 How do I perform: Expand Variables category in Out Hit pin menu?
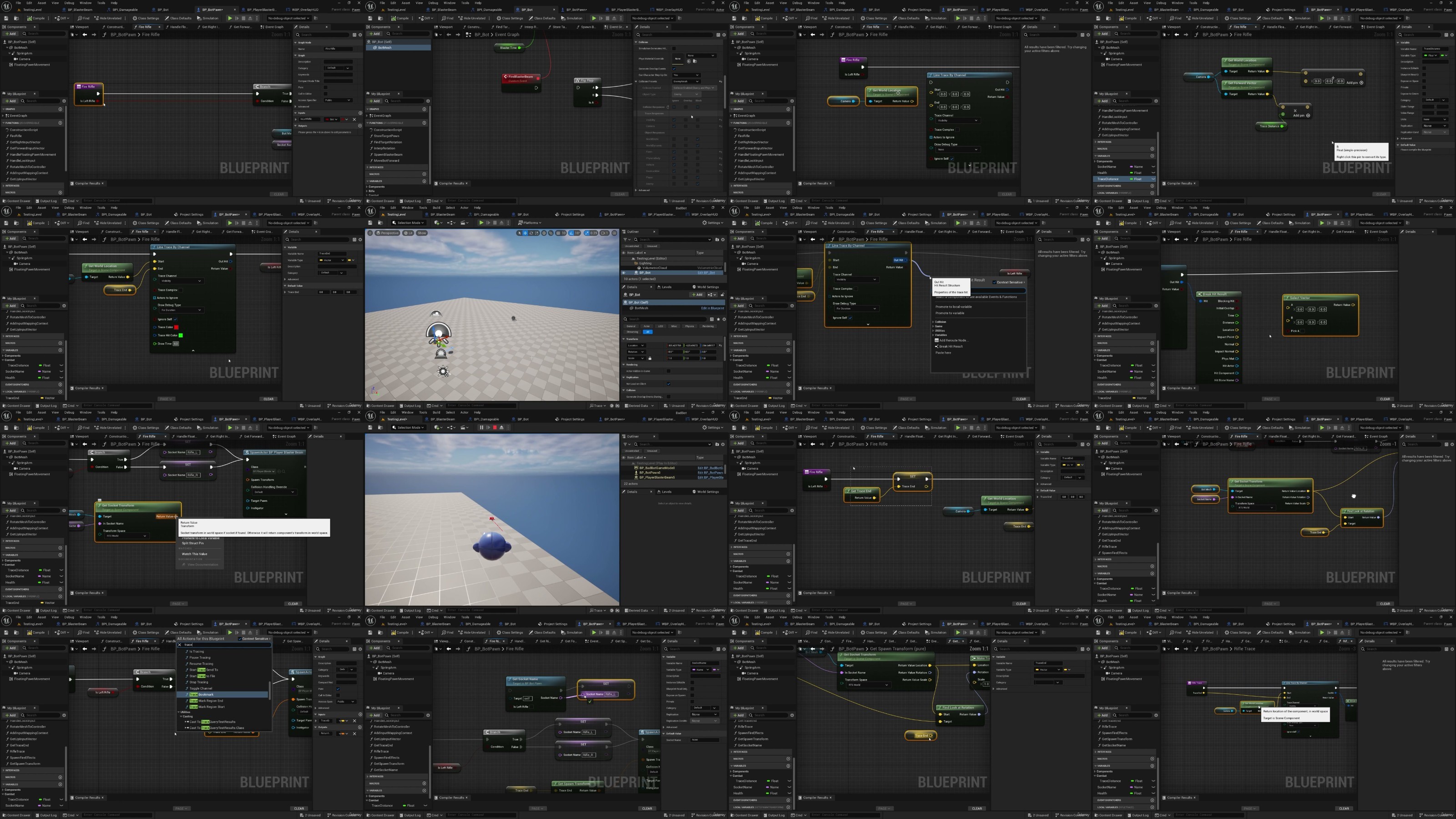(x=933, y=335)
